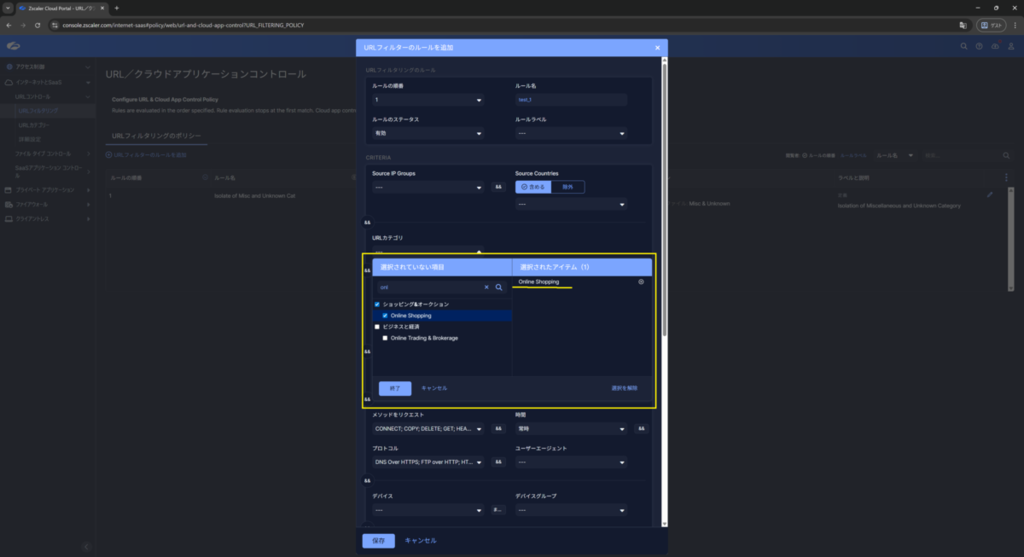This screenshot has width=1024, height=557.
Task: Open the ルールラベル dropdown
Action: pos(571,133)
